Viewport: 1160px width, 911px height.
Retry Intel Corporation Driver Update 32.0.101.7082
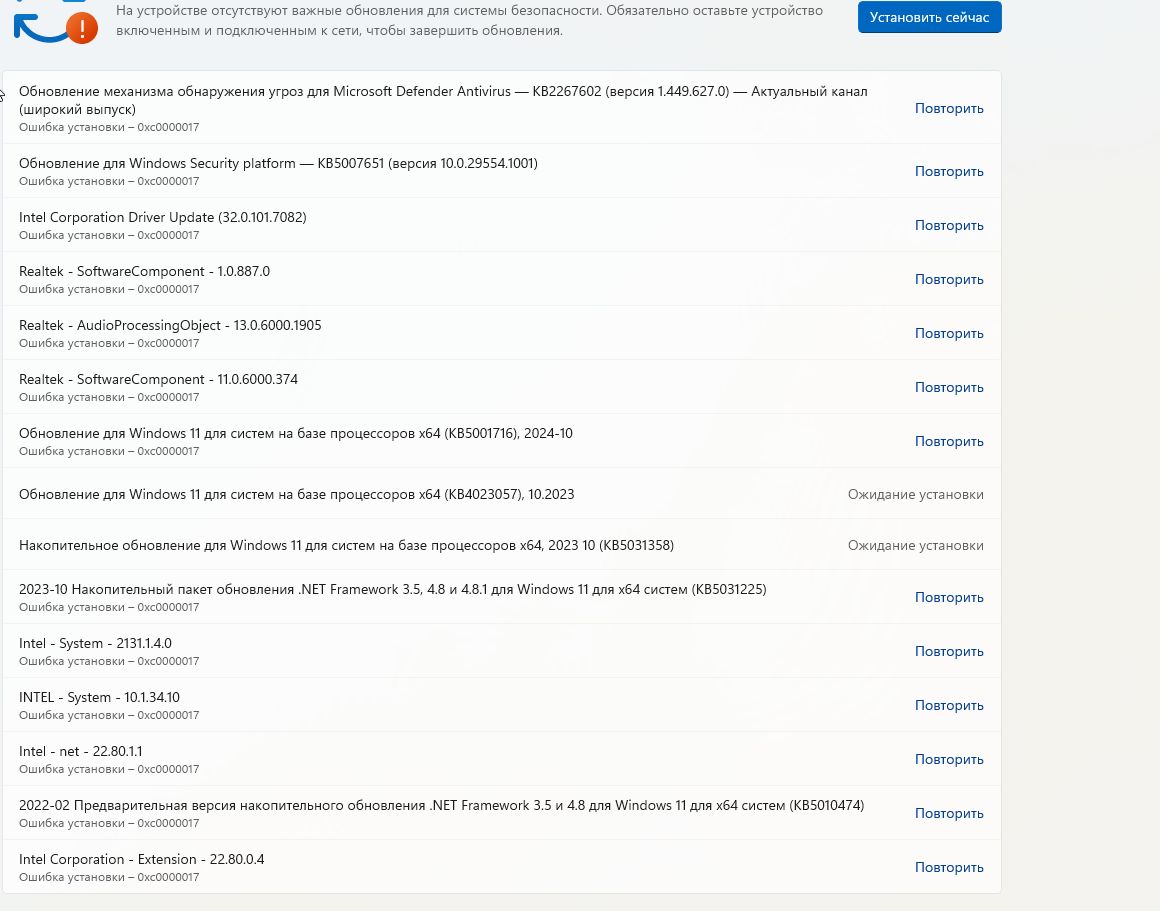point(948,225)
